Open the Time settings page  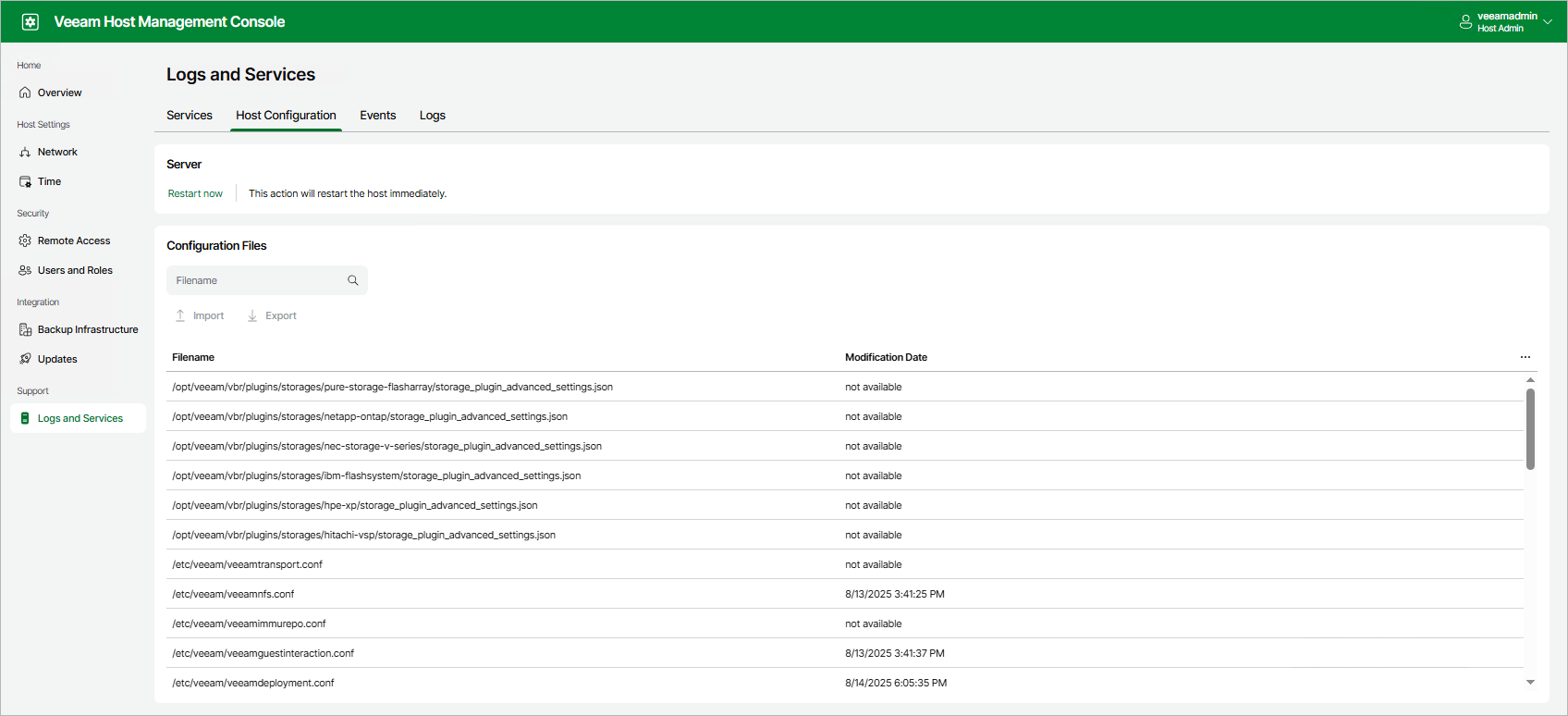(49, 181)
